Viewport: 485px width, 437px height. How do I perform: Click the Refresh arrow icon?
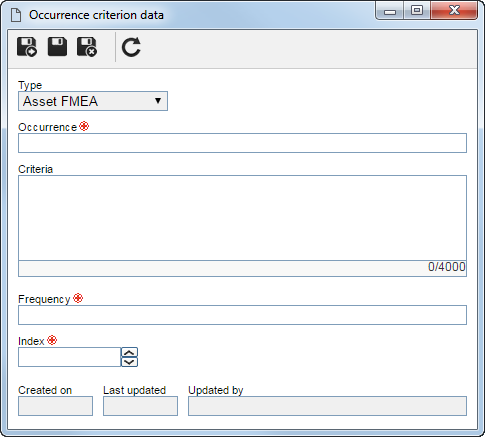point(131,47)
